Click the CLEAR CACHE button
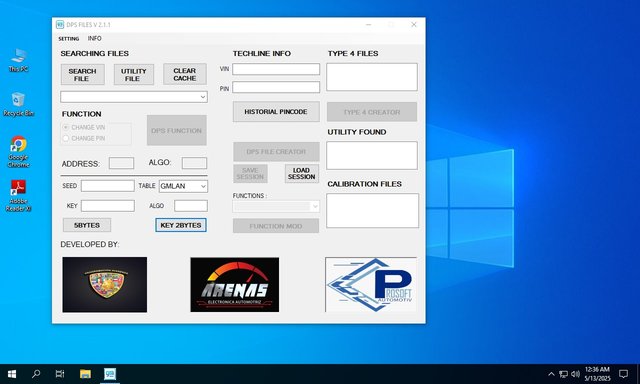This screenshot has height=384, width=640. pos(185,74)
